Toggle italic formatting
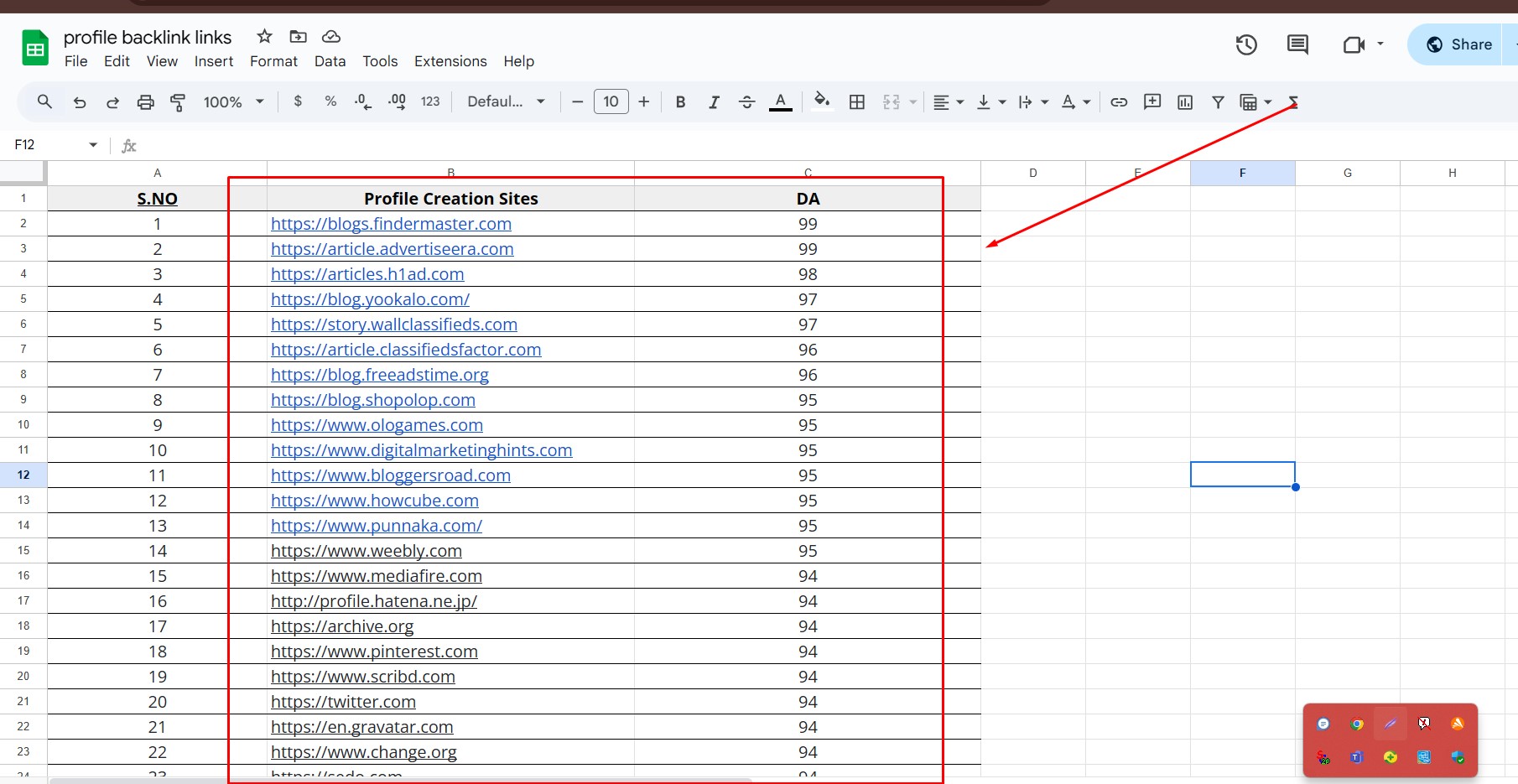Screen dimensions: 1518x784 [714, 102]
